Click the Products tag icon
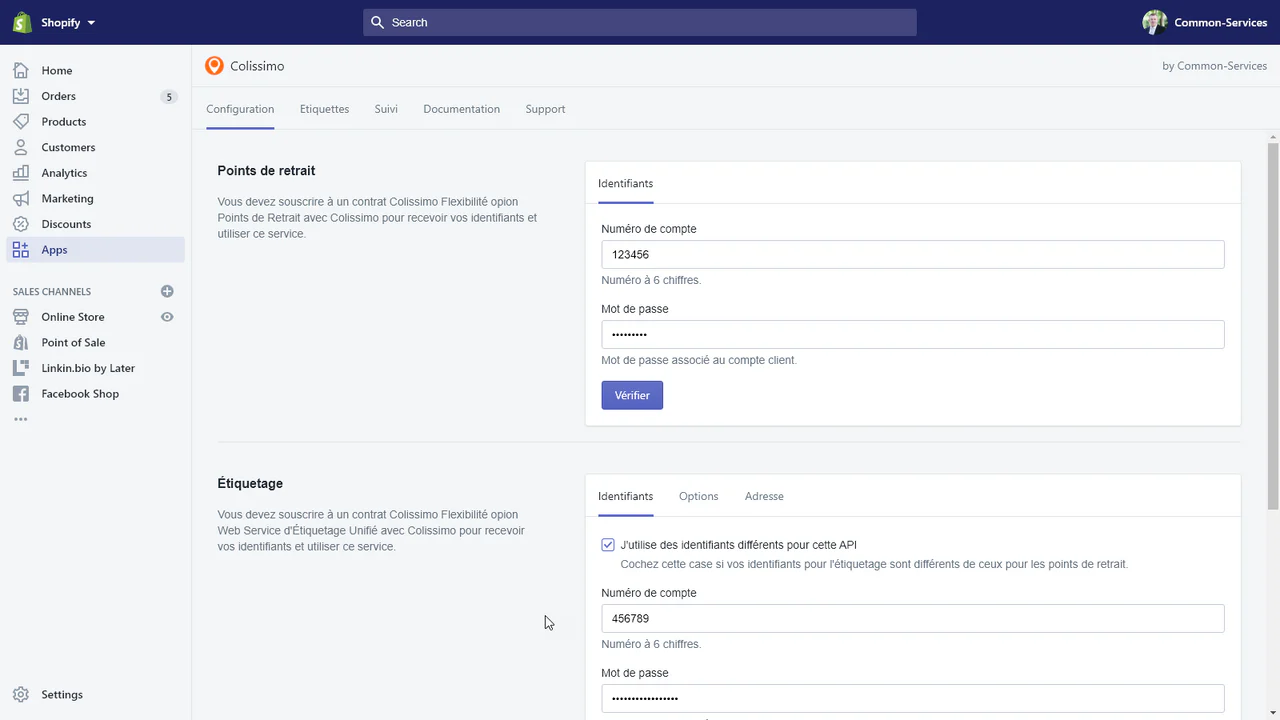 21,121
